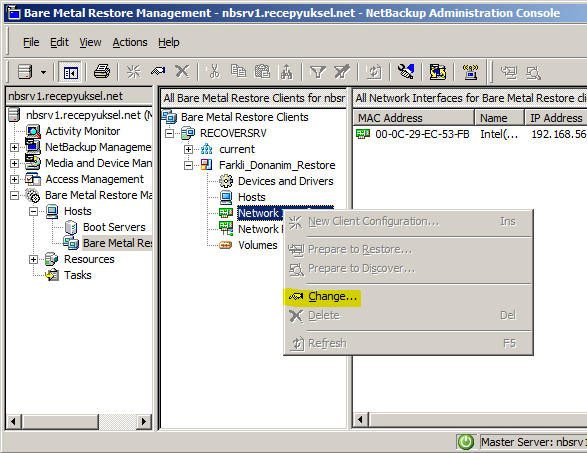The image size is (587, 453).
Task: Open the Help menu
Action: tap(168, 42)
